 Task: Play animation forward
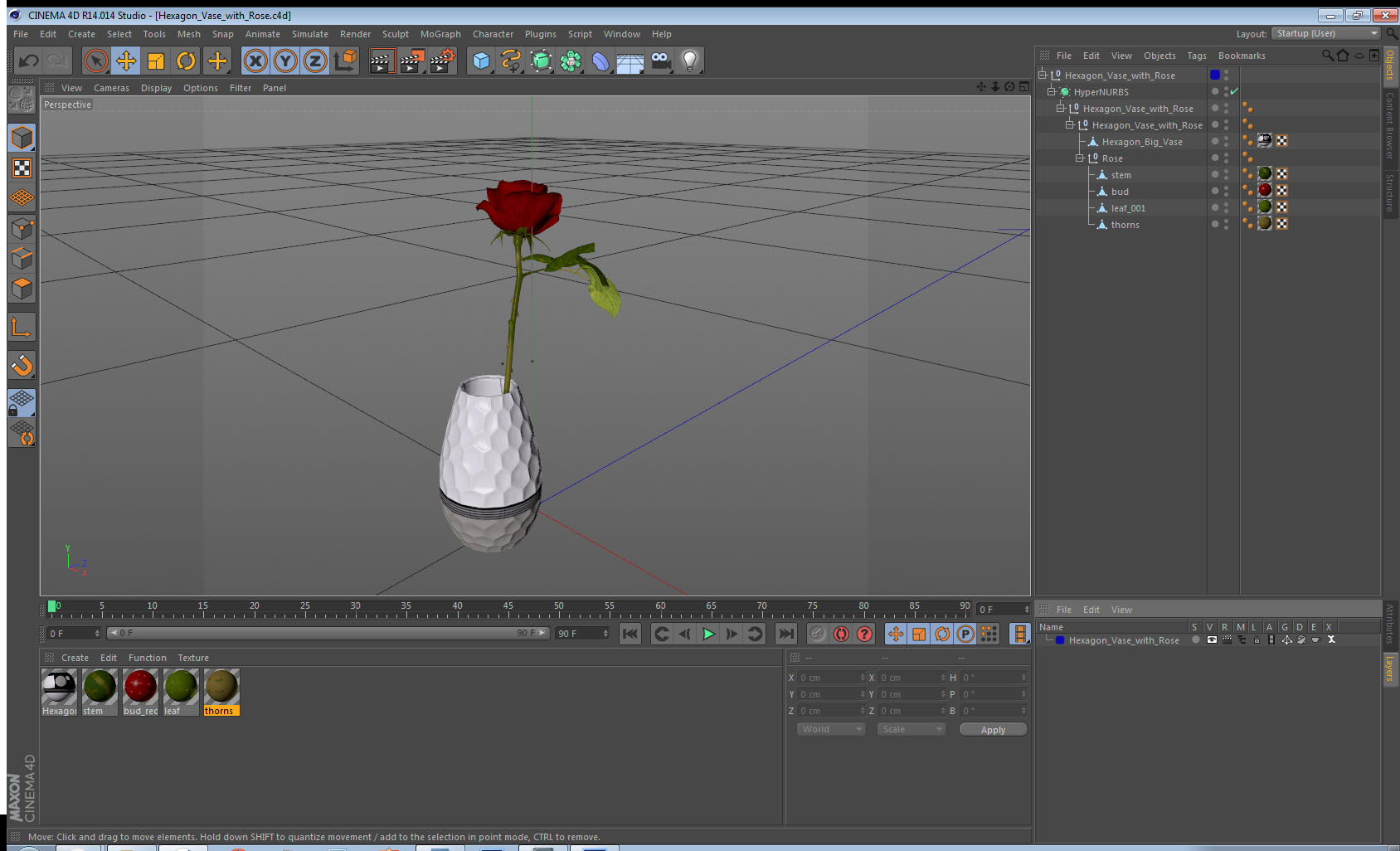point(708,634)
